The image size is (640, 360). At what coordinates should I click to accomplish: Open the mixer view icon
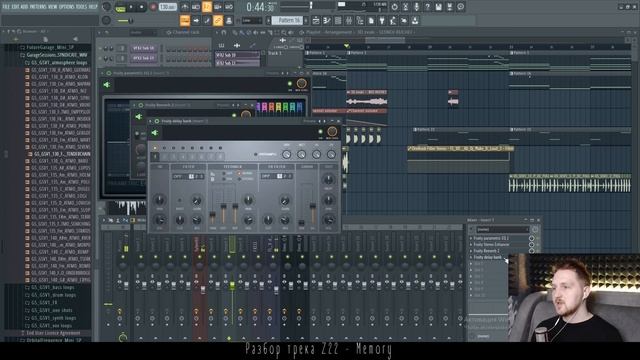click(349, 20)
